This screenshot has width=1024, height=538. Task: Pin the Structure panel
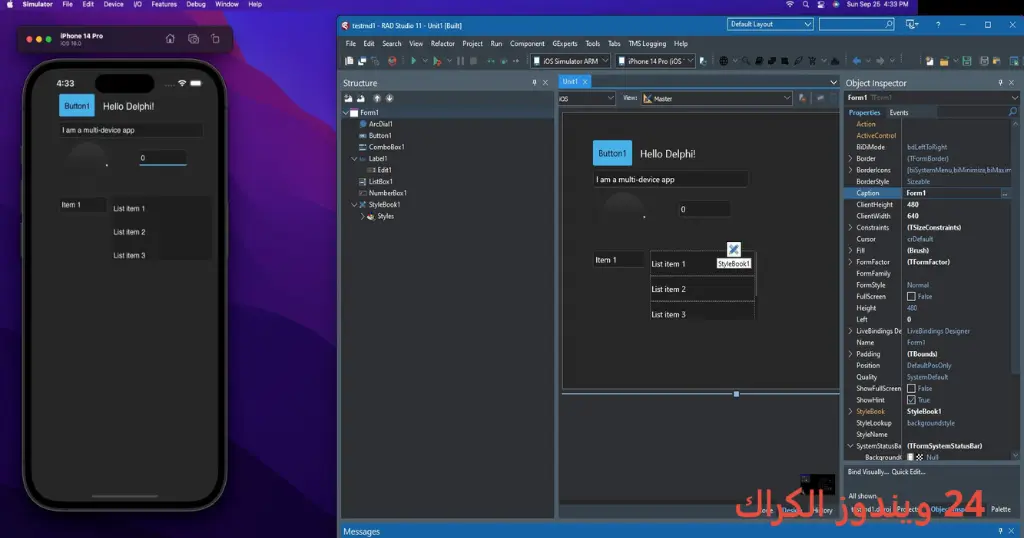(x=534, y=83)
